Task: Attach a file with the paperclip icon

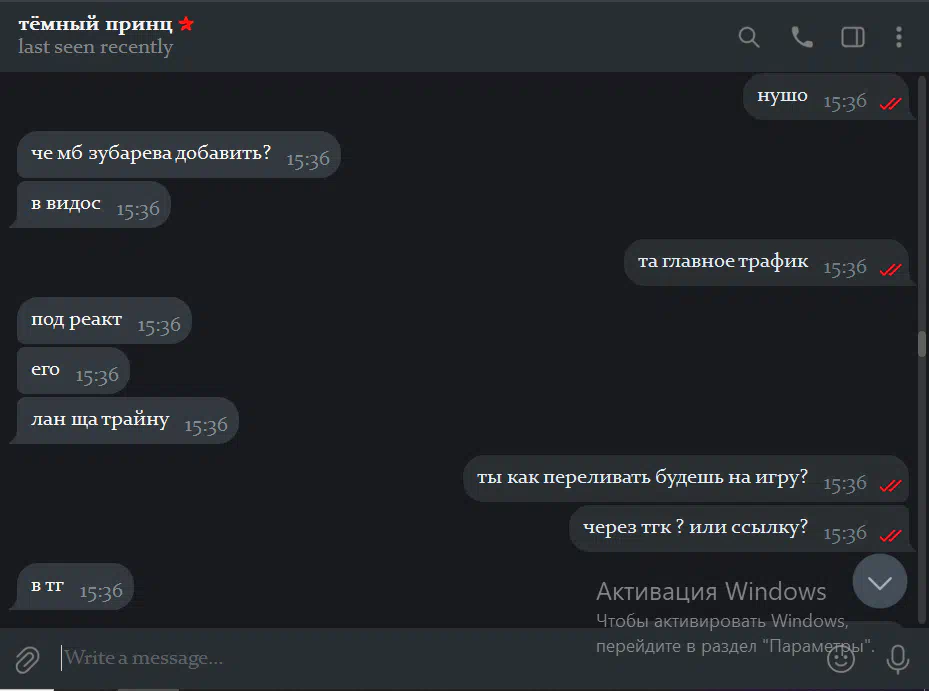Action: 27,659
